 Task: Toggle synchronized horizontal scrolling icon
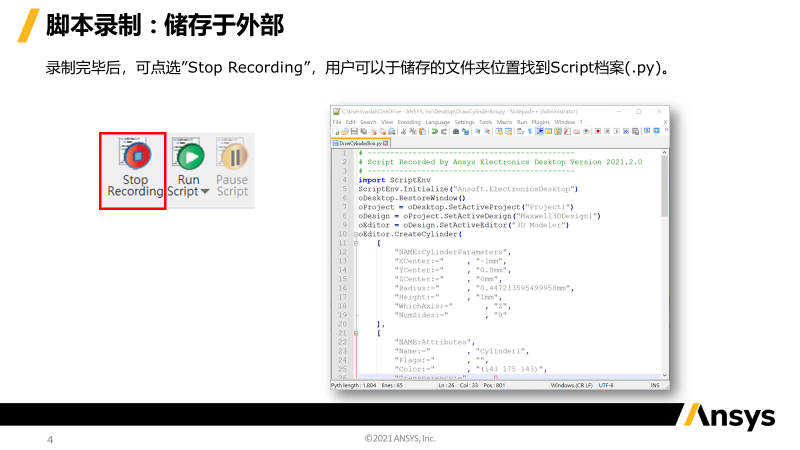[x=509, y=132]
